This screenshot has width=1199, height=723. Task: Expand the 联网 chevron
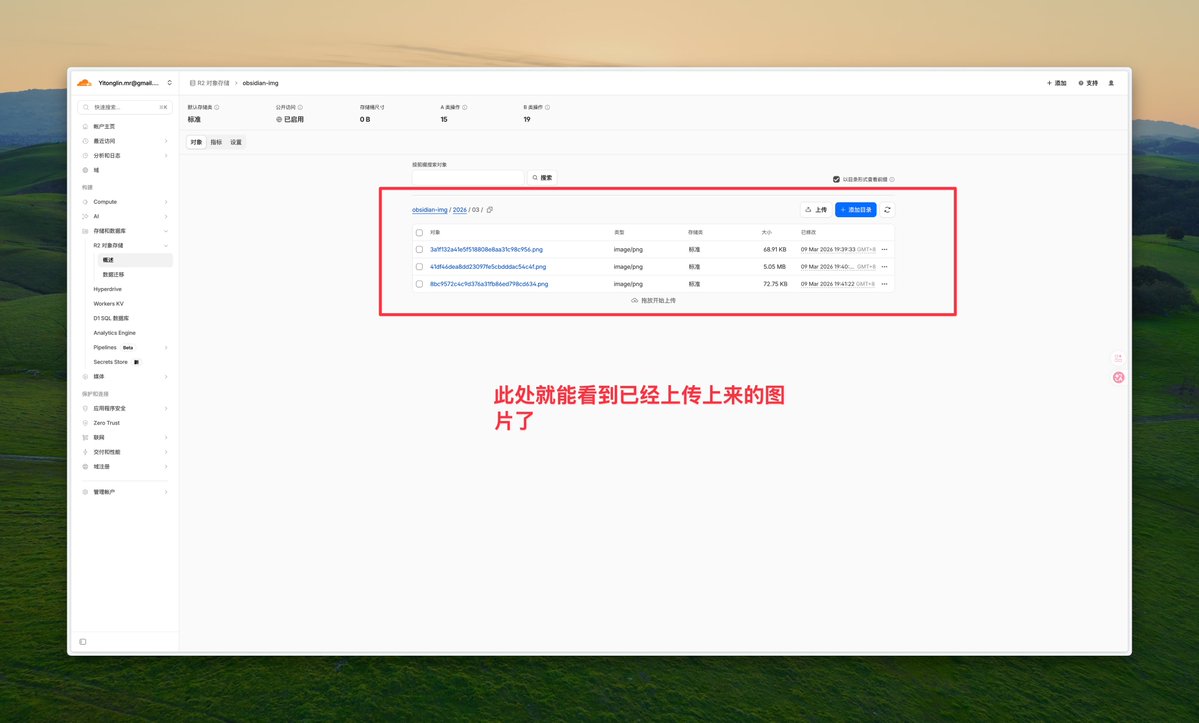pyautogui.click(x=166, y=437)
